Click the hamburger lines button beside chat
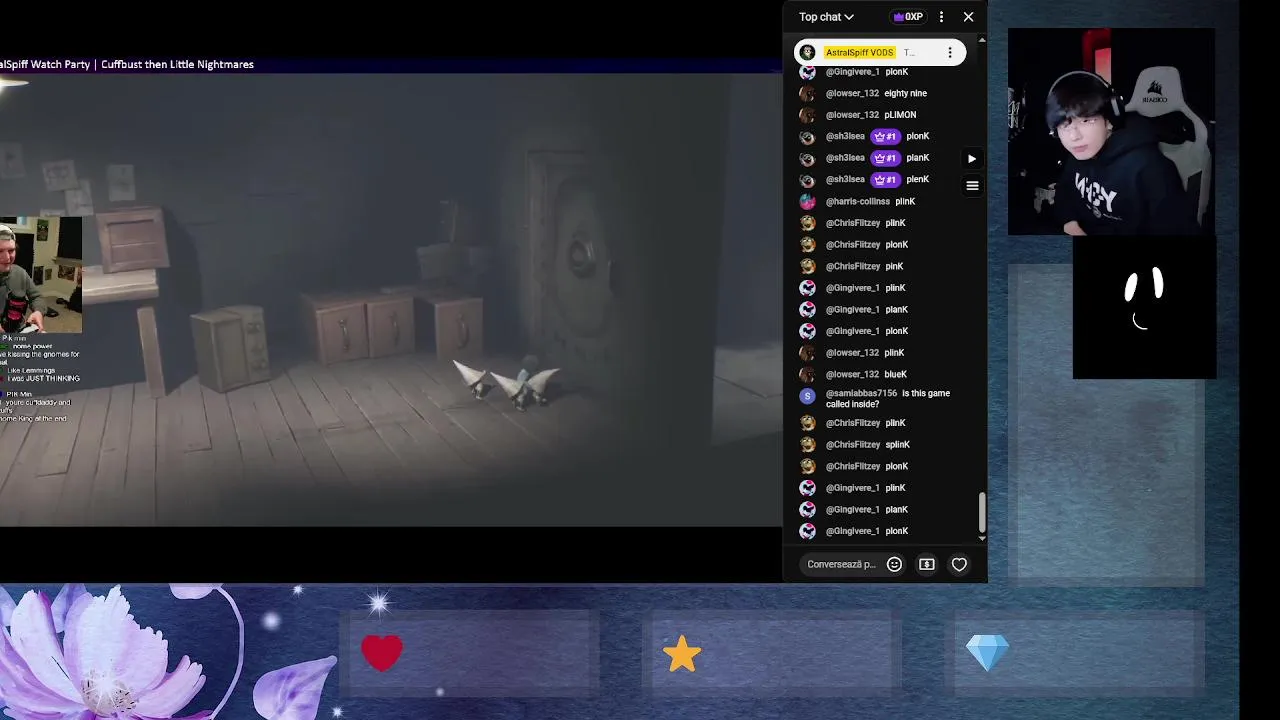 972,185
